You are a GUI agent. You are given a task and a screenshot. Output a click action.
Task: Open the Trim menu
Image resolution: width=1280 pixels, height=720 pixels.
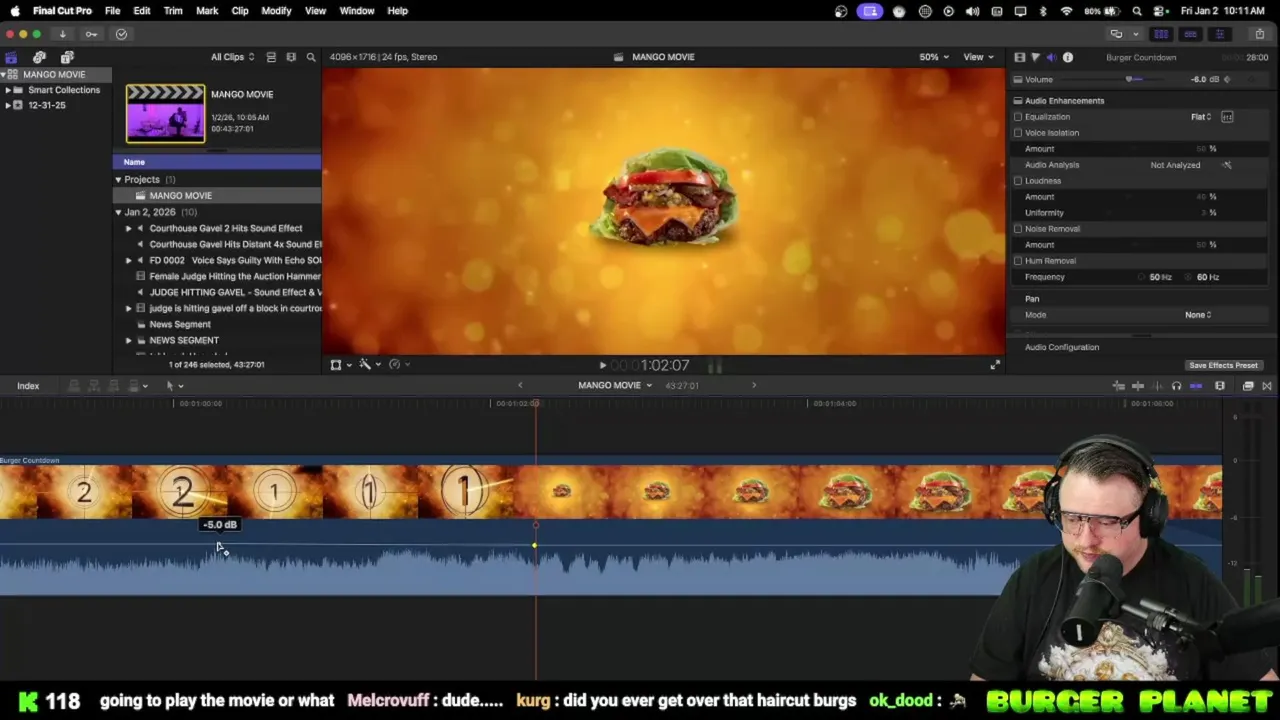173,11
